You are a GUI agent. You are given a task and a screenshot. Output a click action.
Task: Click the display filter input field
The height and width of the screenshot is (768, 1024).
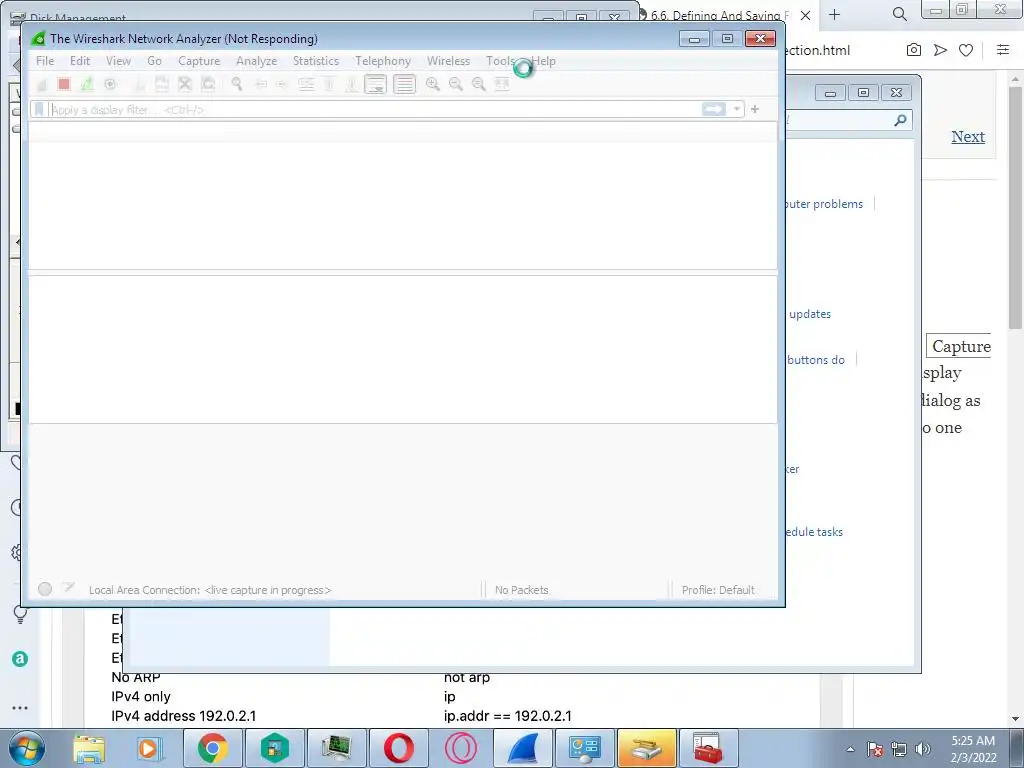[376, 109]
